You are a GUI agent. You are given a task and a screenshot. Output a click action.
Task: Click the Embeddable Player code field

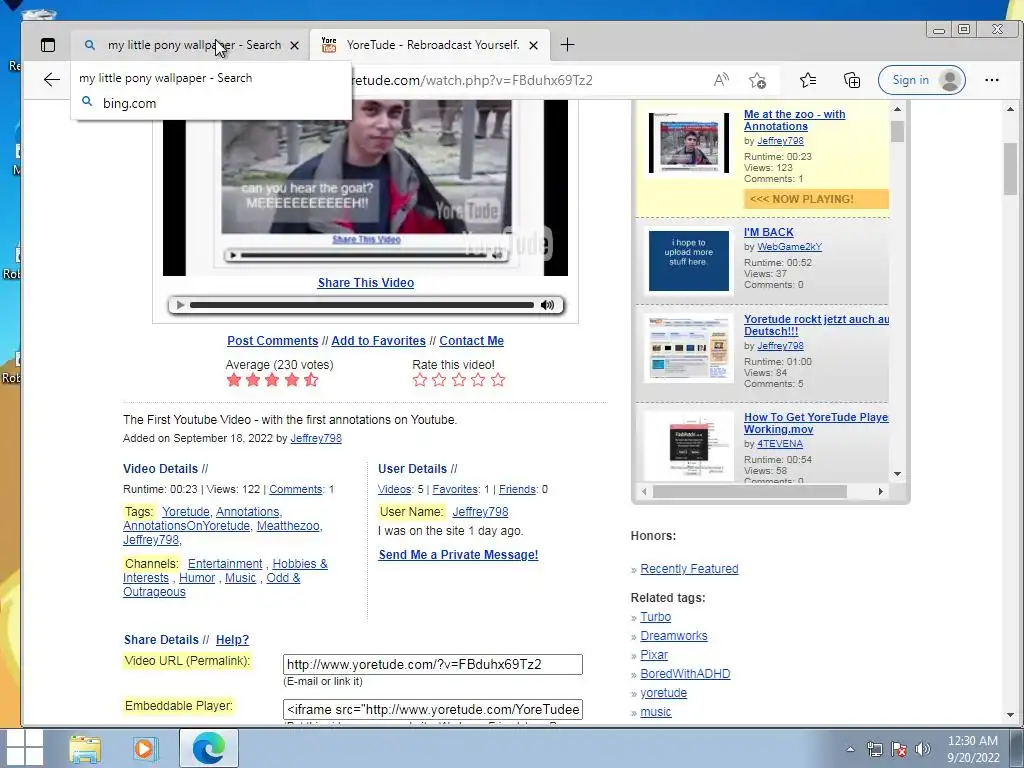[432, 709]
